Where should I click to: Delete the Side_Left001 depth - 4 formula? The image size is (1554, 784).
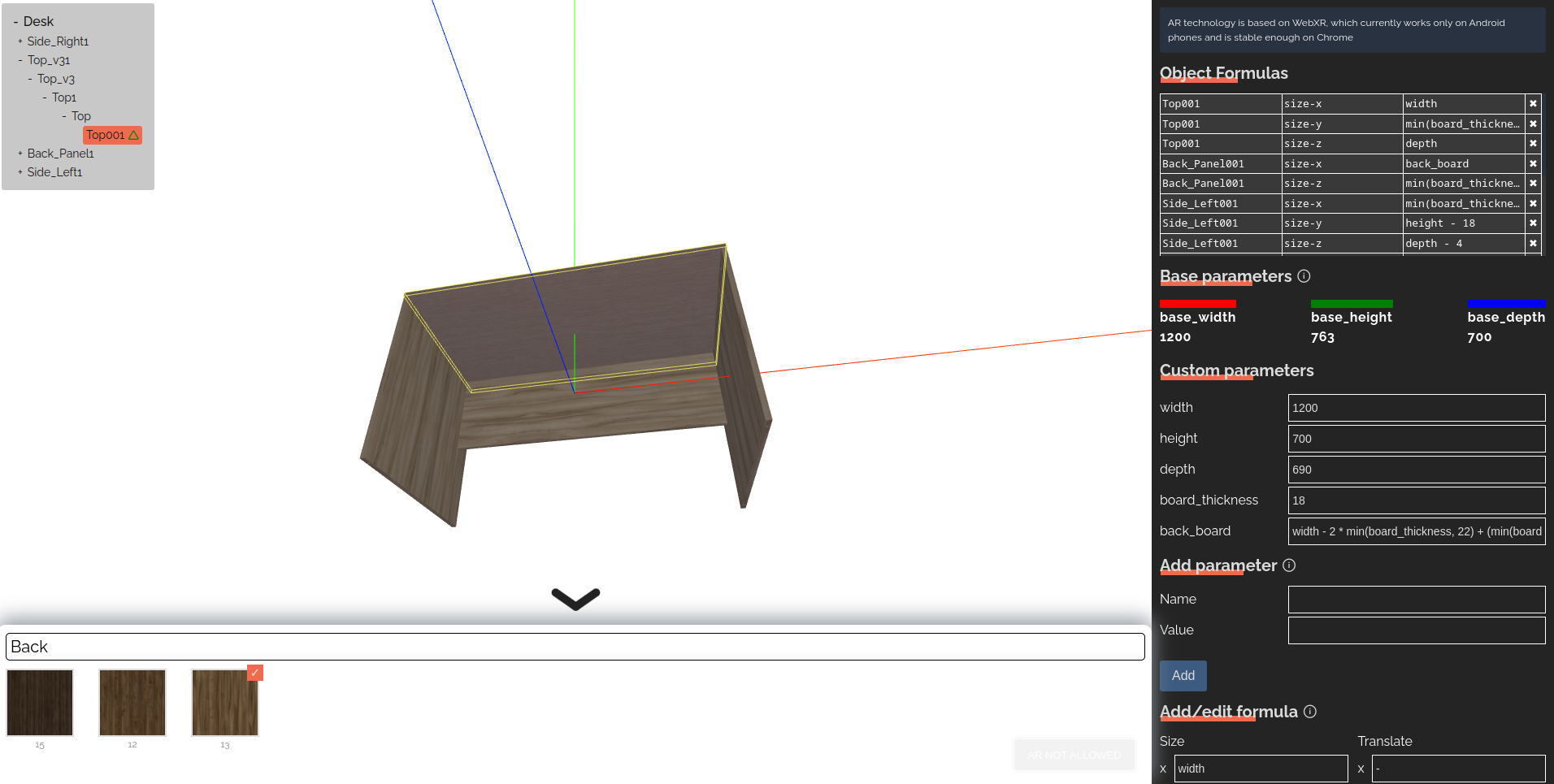click(1533, 244)
